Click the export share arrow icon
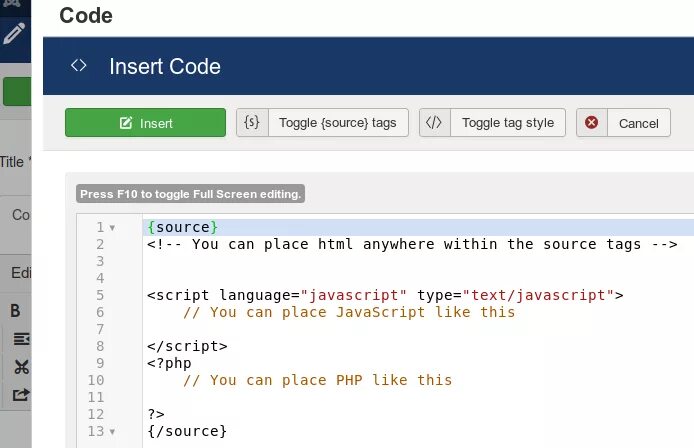This screenshot has width=694, height=448. pyautogui.click(x=21, y=394)
